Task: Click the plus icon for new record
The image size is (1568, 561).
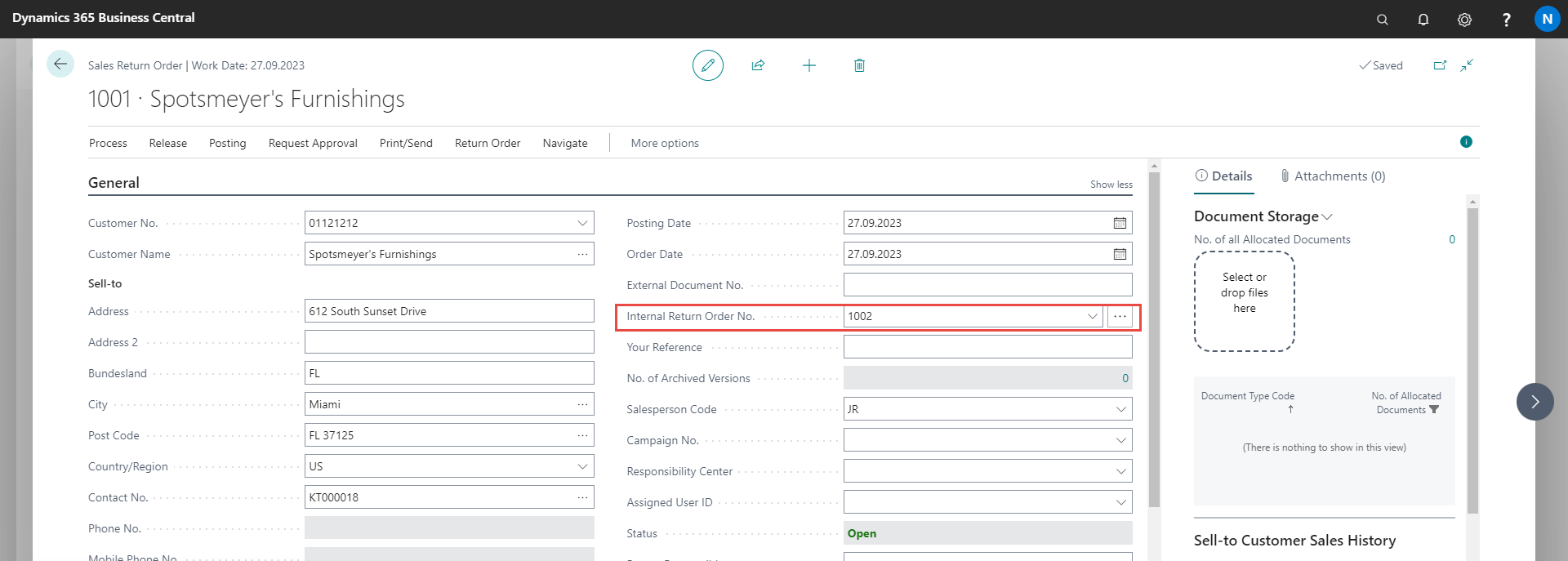Action: tap(809, 65)
